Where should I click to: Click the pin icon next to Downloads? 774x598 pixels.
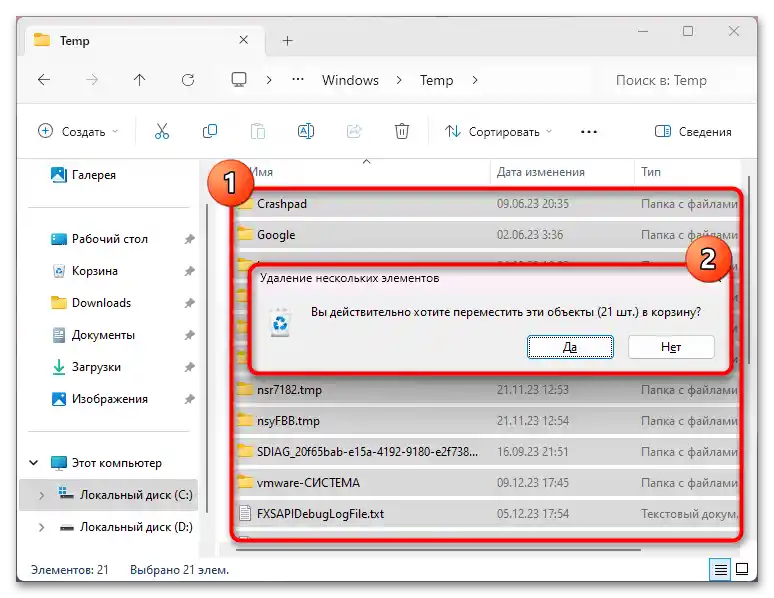(x=190, y=303)
